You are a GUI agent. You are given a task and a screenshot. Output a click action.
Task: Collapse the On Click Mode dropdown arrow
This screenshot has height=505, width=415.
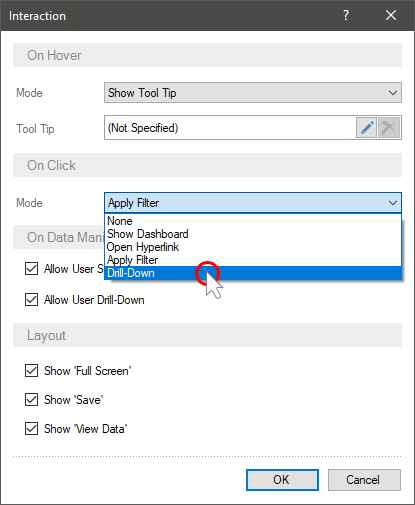[x=393, y=203]
